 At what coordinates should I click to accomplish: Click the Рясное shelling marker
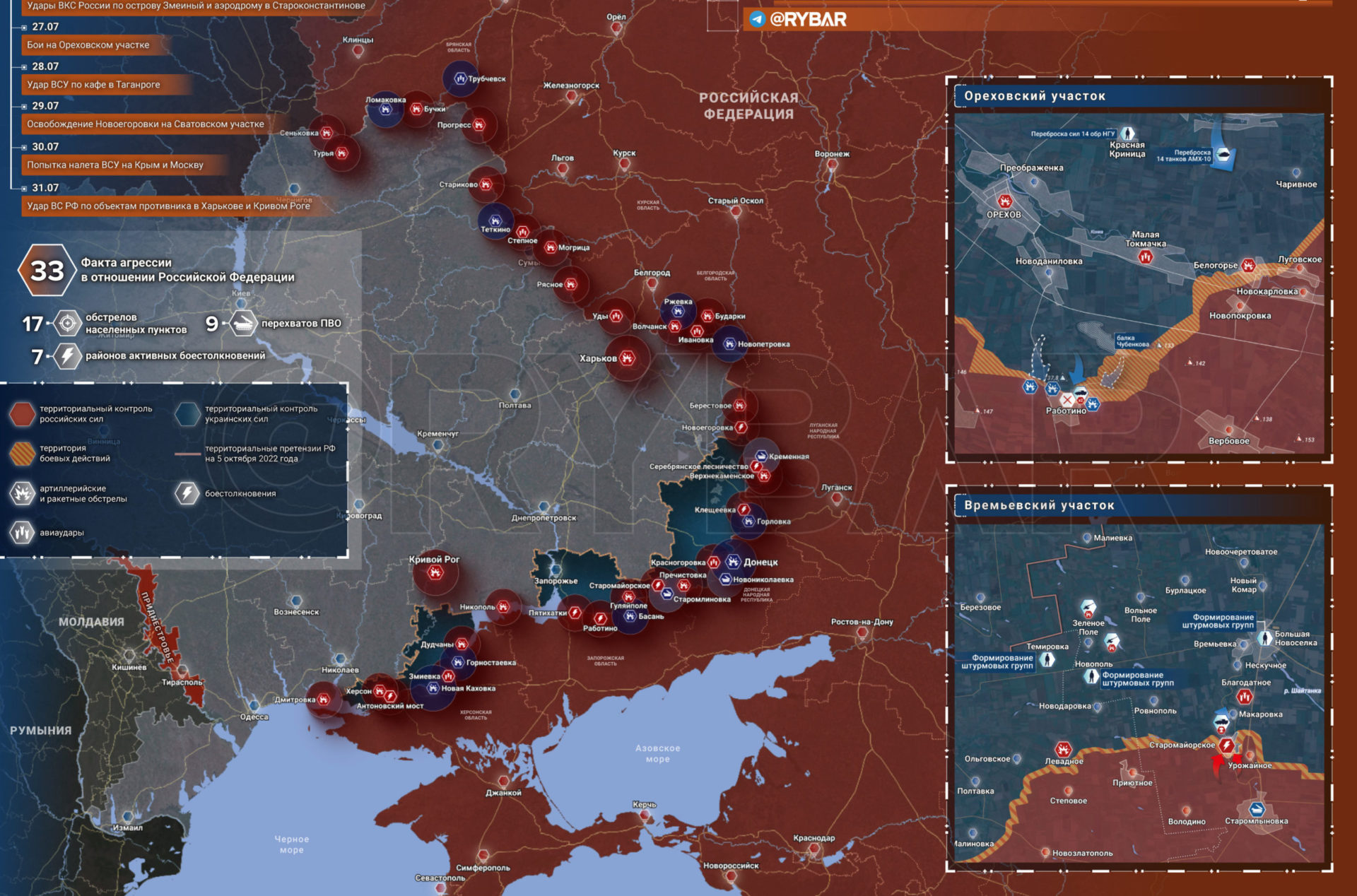(571, 284)
